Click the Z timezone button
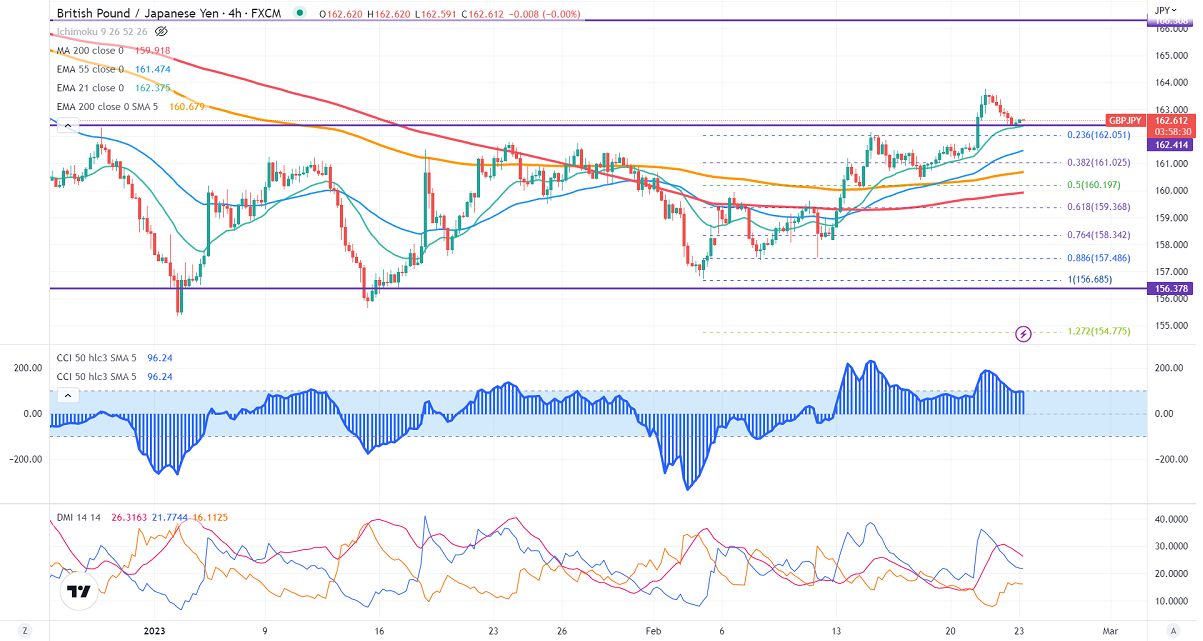 click(24, 631)
